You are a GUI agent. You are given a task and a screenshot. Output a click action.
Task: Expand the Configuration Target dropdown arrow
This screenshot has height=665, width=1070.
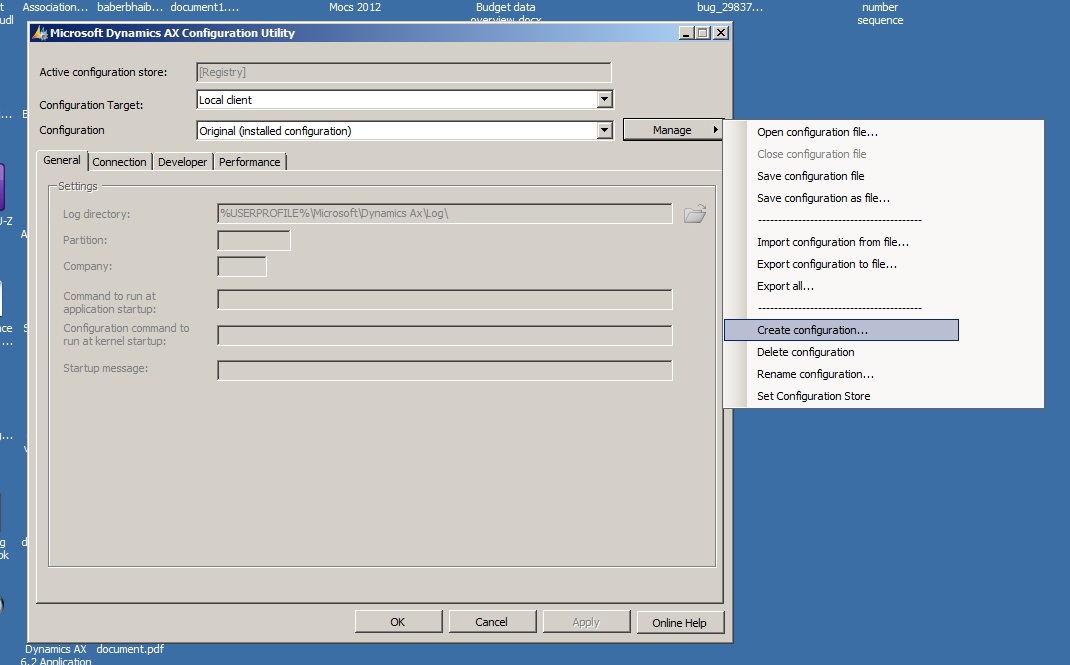pyautogui.click(x=604, y=100)
